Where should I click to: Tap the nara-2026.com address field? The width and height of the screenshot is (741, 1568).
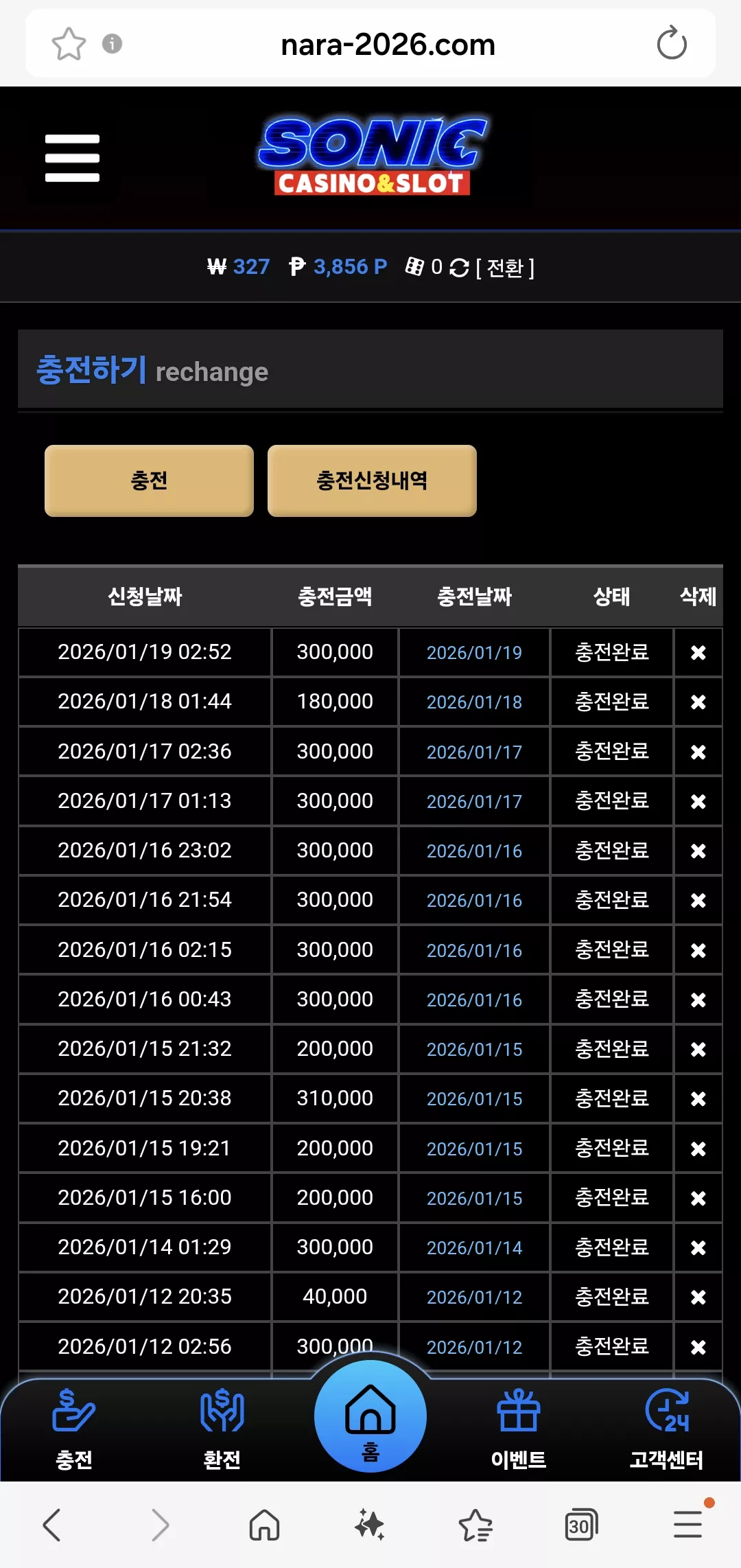click(388, 45)
